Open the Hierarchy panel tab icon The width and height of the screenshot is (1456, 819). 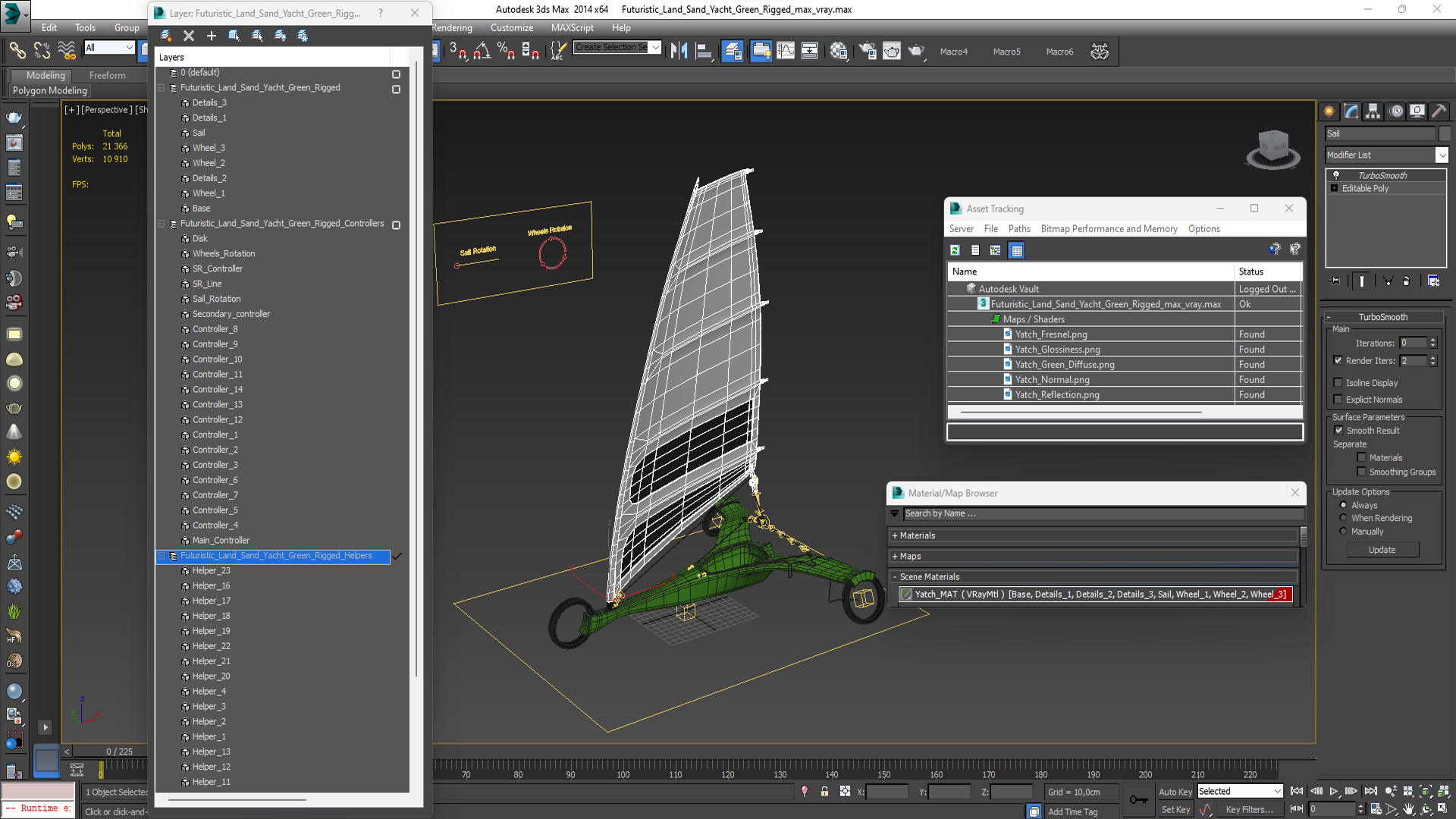tap(1373, 111)
